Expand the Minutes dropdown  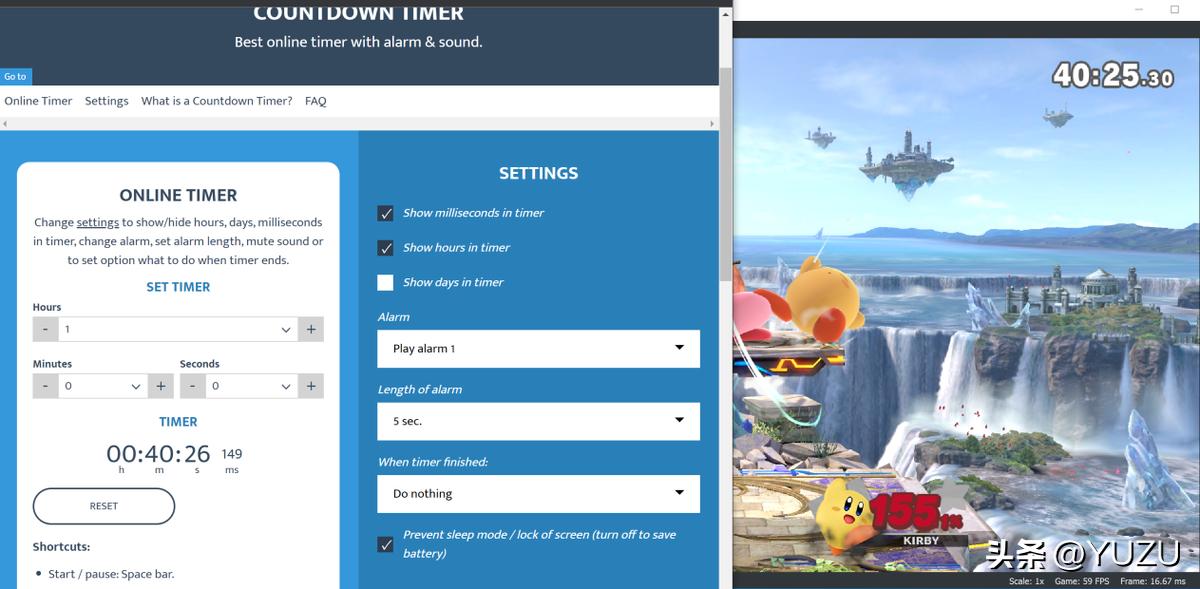[x=103, y=386]
